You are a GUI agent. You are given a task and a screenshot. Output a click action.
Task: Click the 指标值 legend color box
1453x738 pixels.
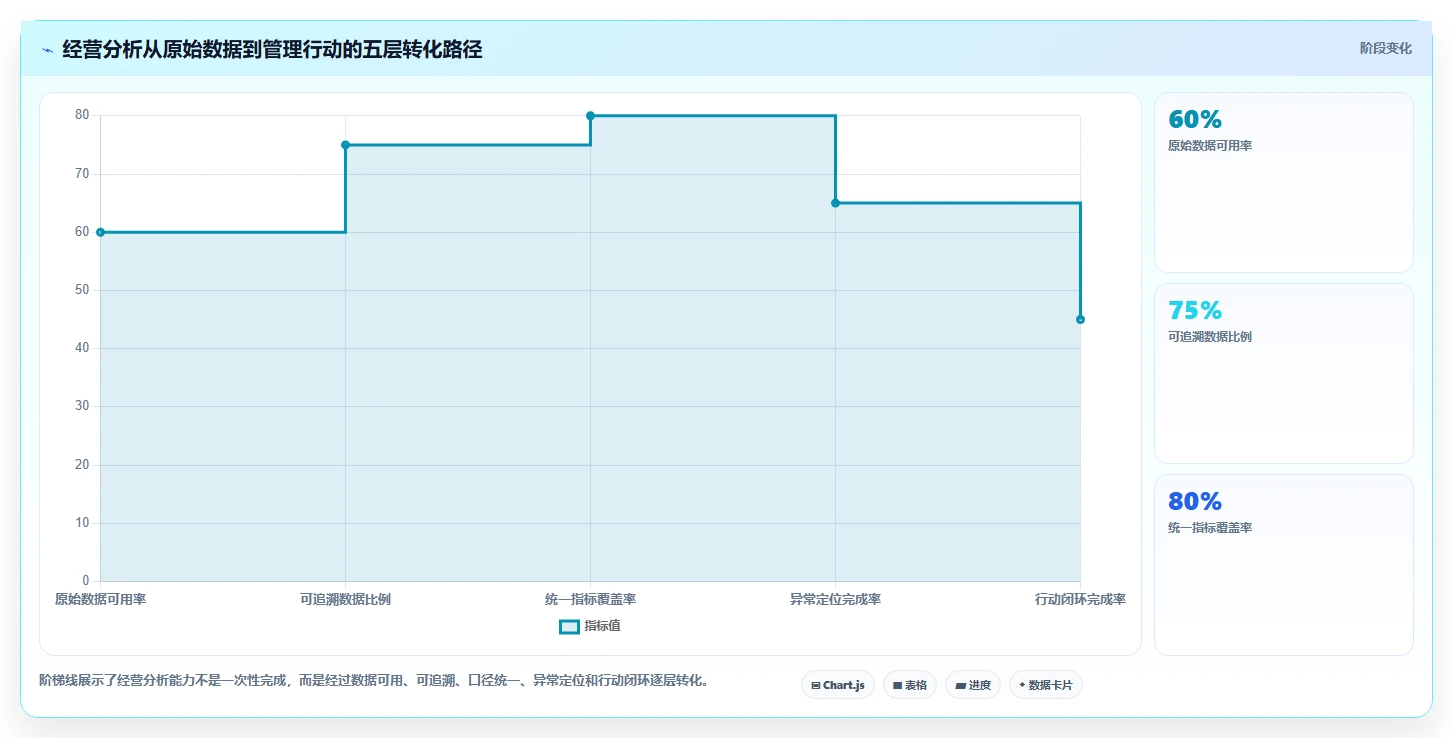(569, 626)
